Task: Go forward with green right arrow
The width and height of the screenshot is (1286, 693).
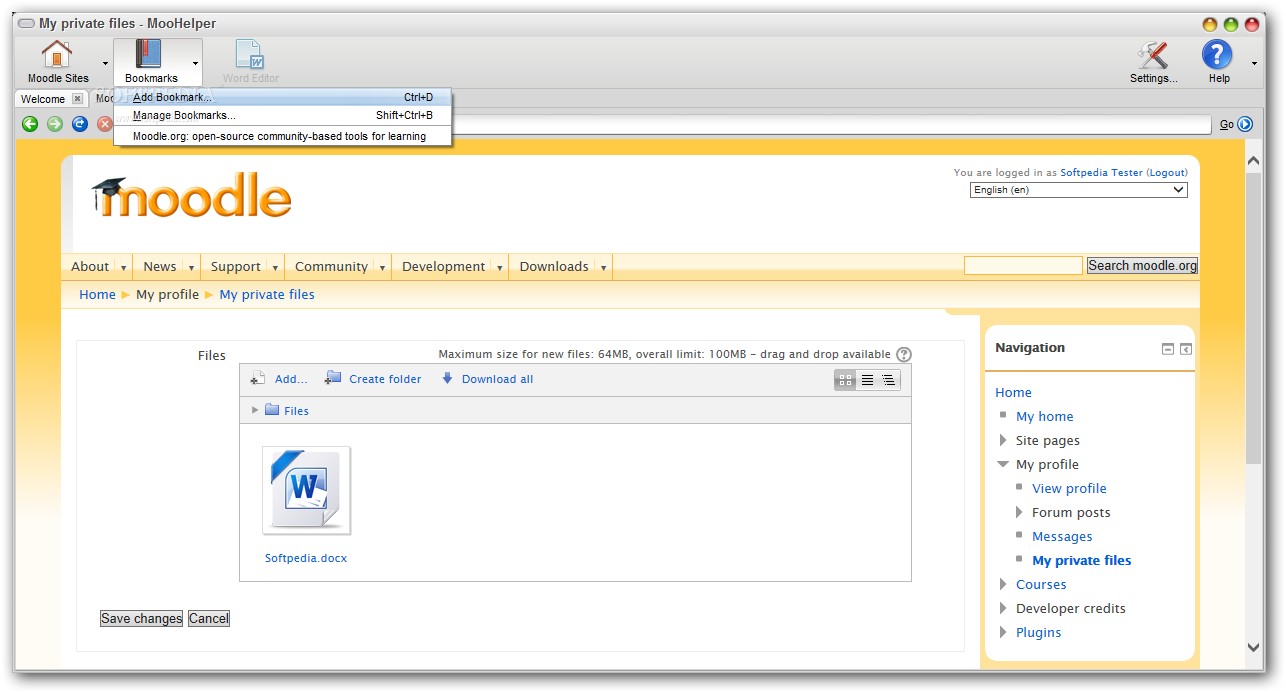Action: 55,124
